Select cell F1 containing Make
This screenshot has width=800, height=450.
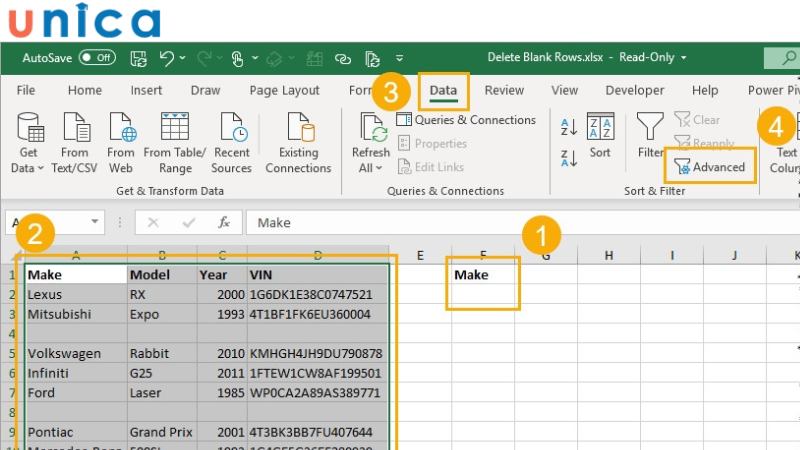483,274
